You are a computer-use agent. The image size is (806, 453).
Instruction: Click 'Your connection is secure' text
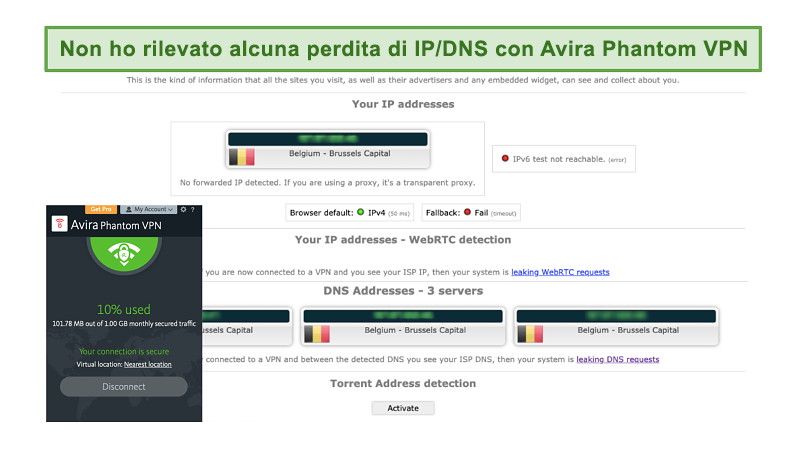coord(124,352)
